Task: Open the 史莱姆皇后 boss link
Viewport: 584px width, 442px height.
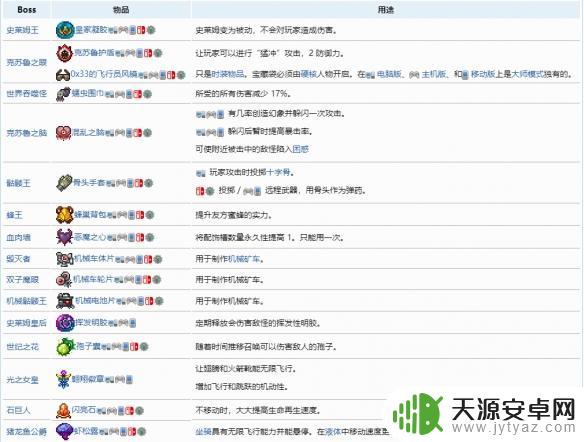Action: coord(26,323)
